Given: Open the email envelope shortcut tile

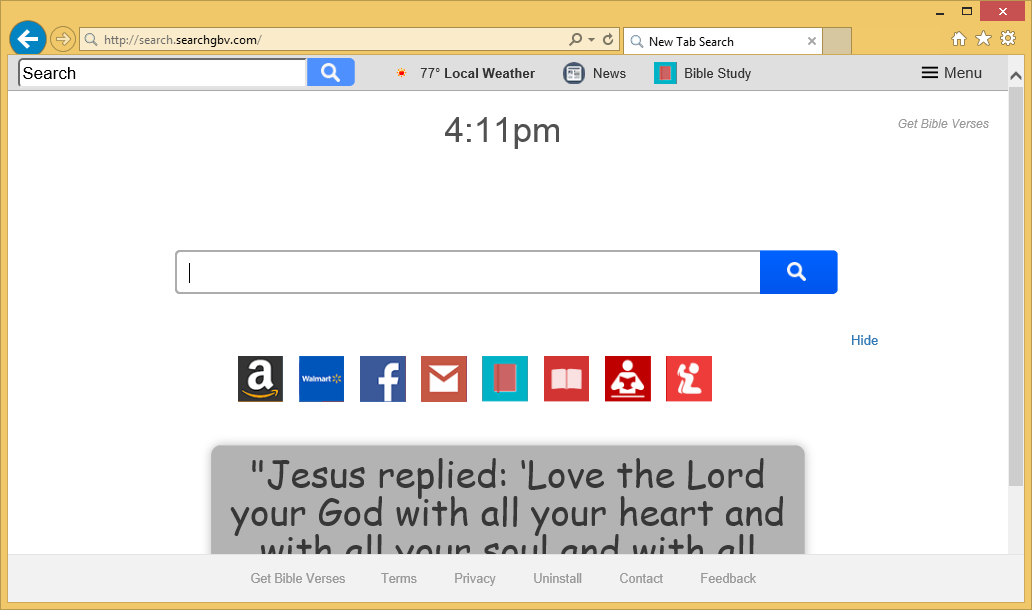Looking at the screenshot, I should (444, 379).
